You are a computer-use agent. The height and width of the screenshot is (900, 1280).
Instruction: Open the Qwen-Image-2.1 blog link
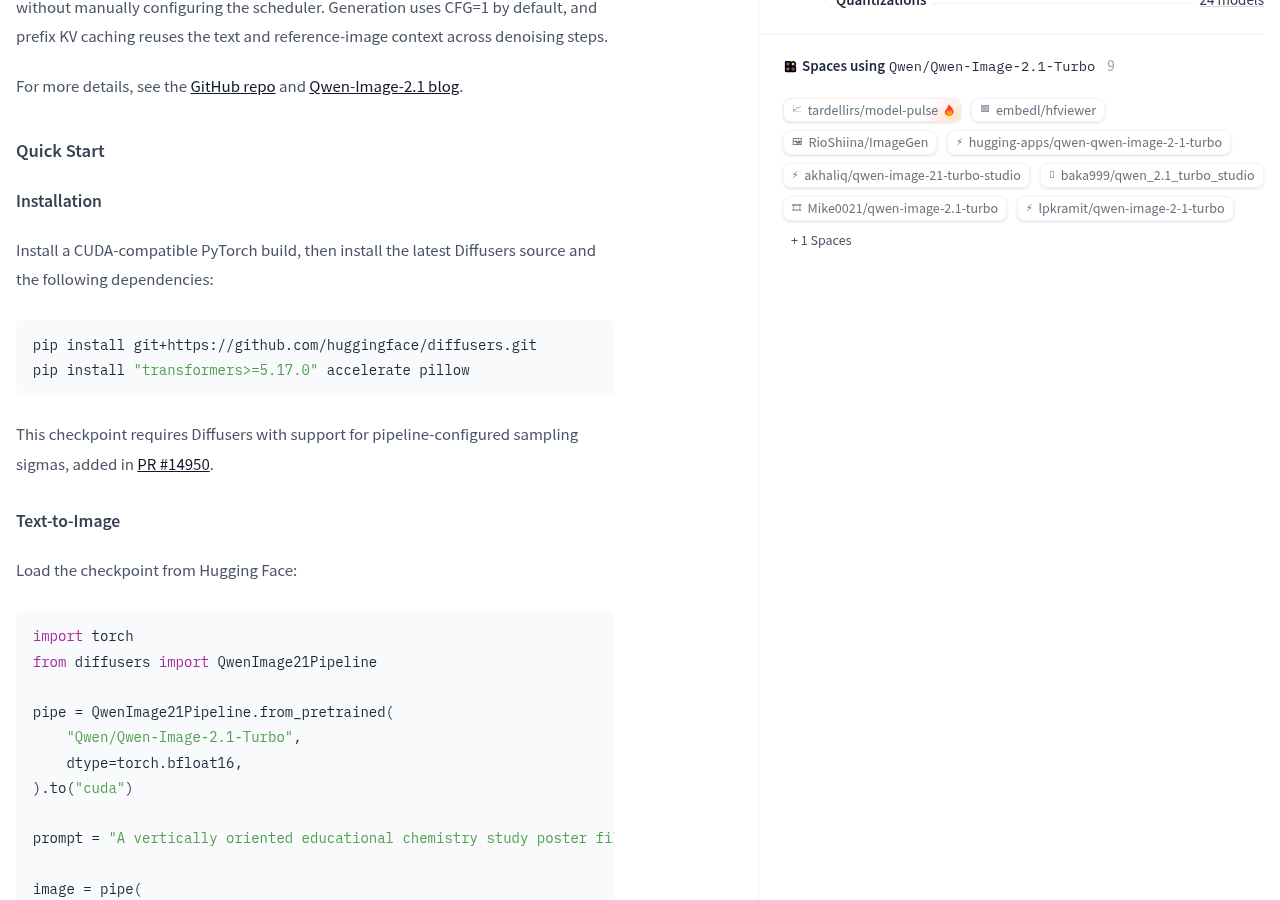click(x=384, y=86)
